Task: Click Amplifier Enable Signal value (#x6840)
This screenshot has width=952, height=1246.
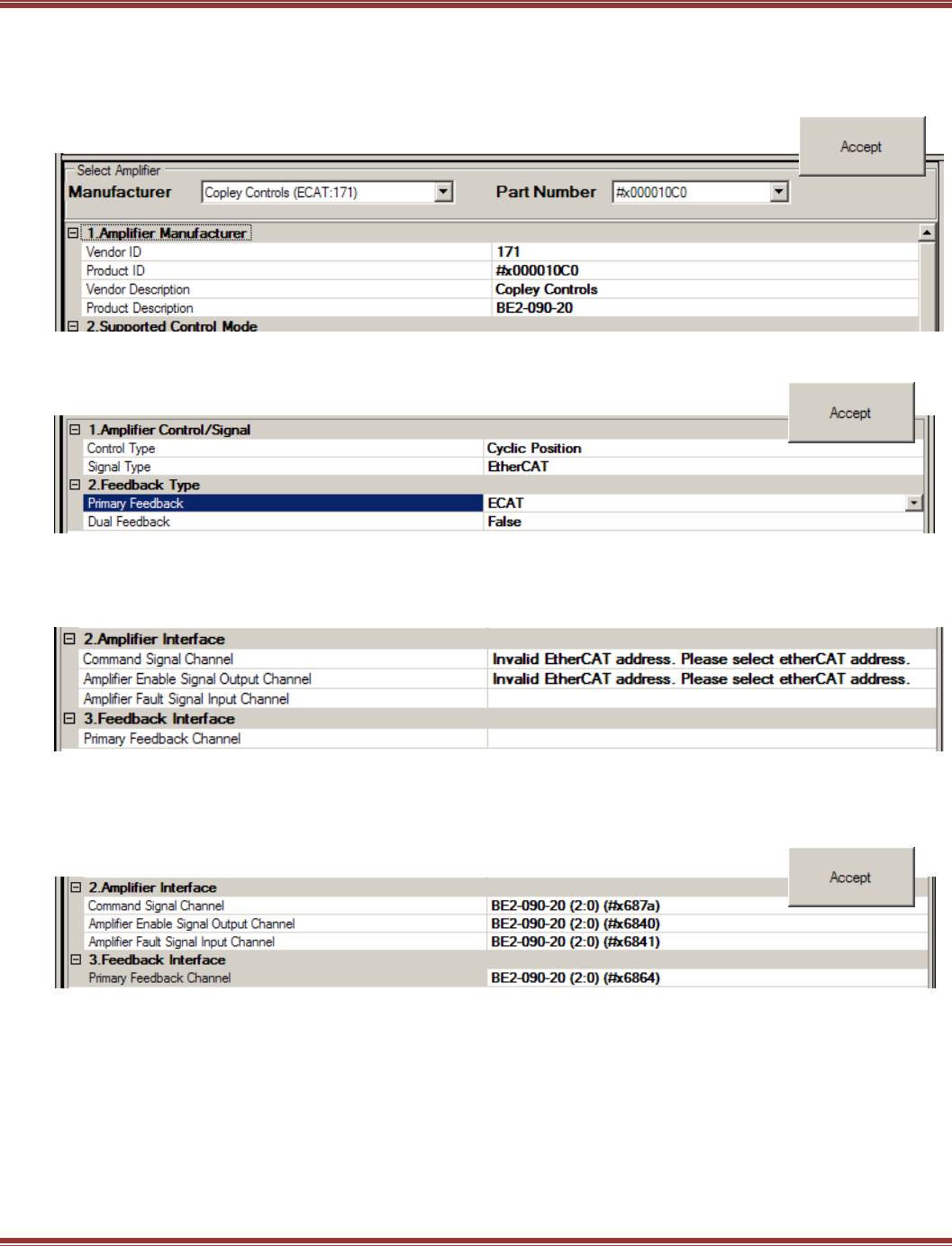Action: click(576, 923)
